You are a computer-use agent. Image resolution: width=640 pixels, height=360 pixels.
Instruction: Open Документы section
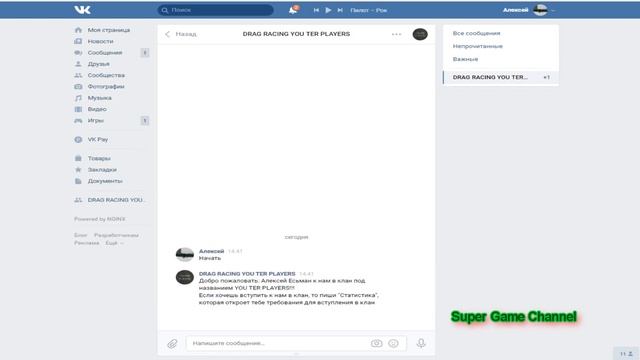[x=105, y=181]
